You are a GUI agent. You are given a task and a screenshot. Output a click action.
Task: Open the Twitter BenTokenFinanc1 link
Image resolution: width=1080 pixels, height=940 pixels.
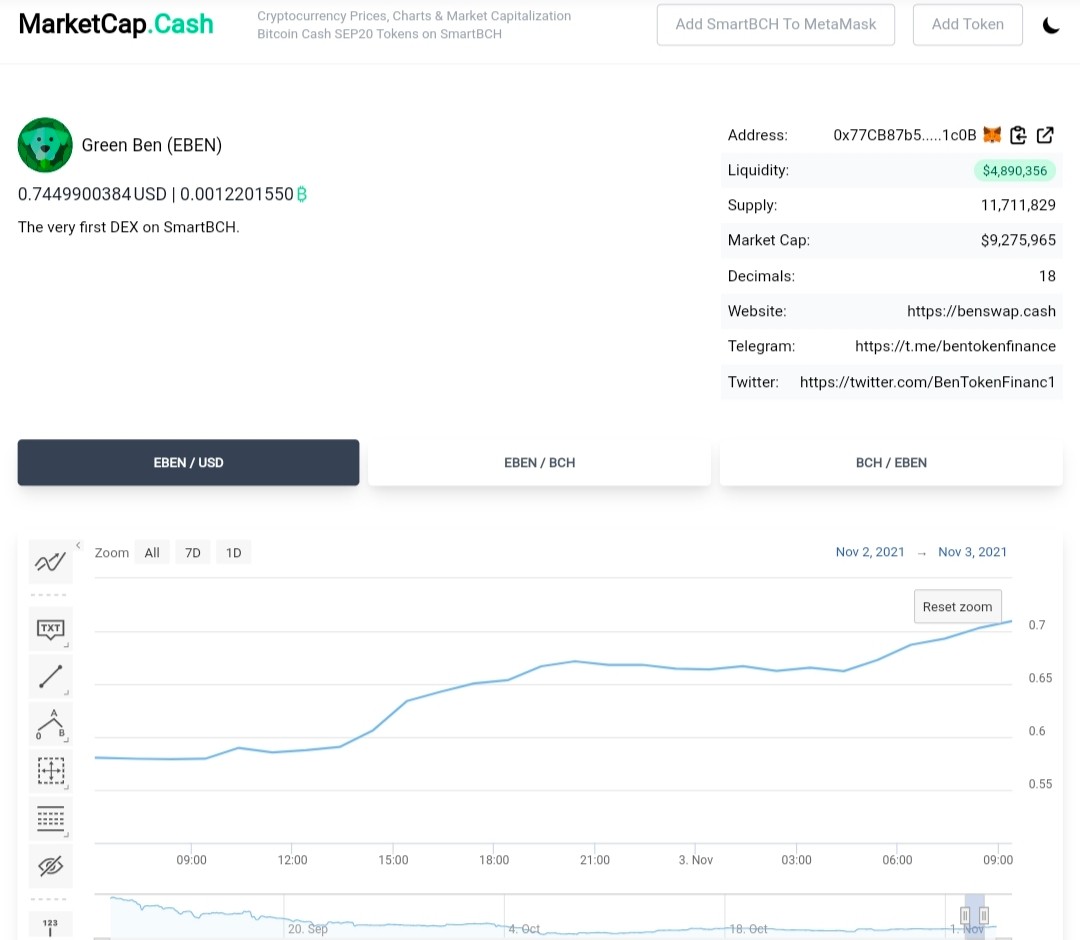click(x=927, y=382)
